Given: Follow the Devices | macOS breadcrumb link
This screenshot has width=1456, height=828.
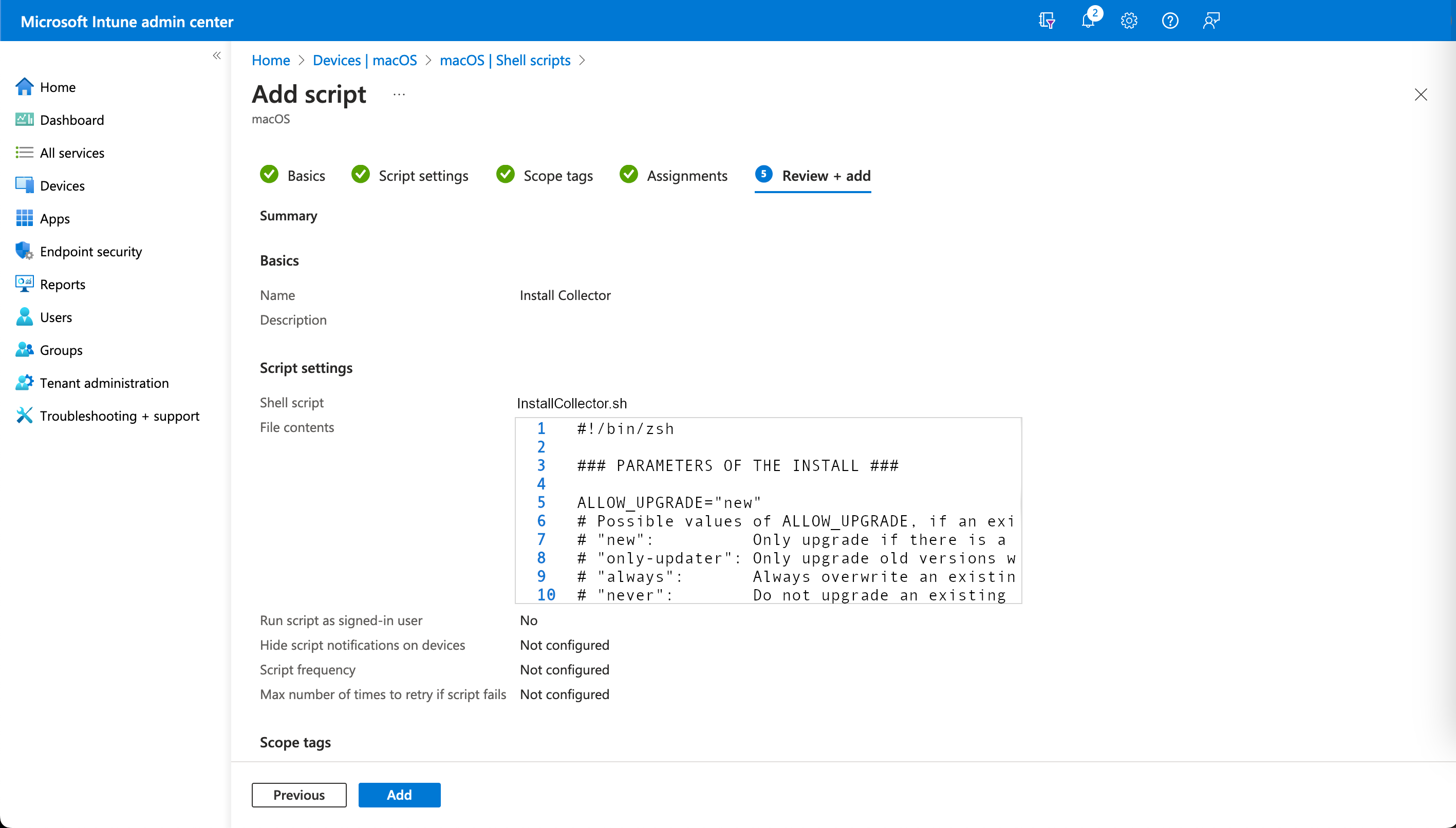Looking at the screenshot, I should [365, 60].
